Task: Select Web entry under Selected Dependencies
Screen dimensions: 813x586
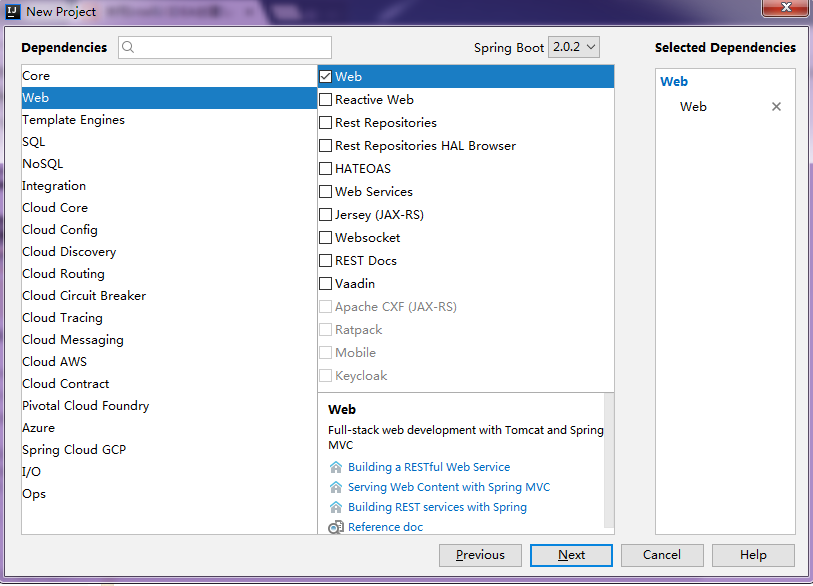Action: click(693, 107)
